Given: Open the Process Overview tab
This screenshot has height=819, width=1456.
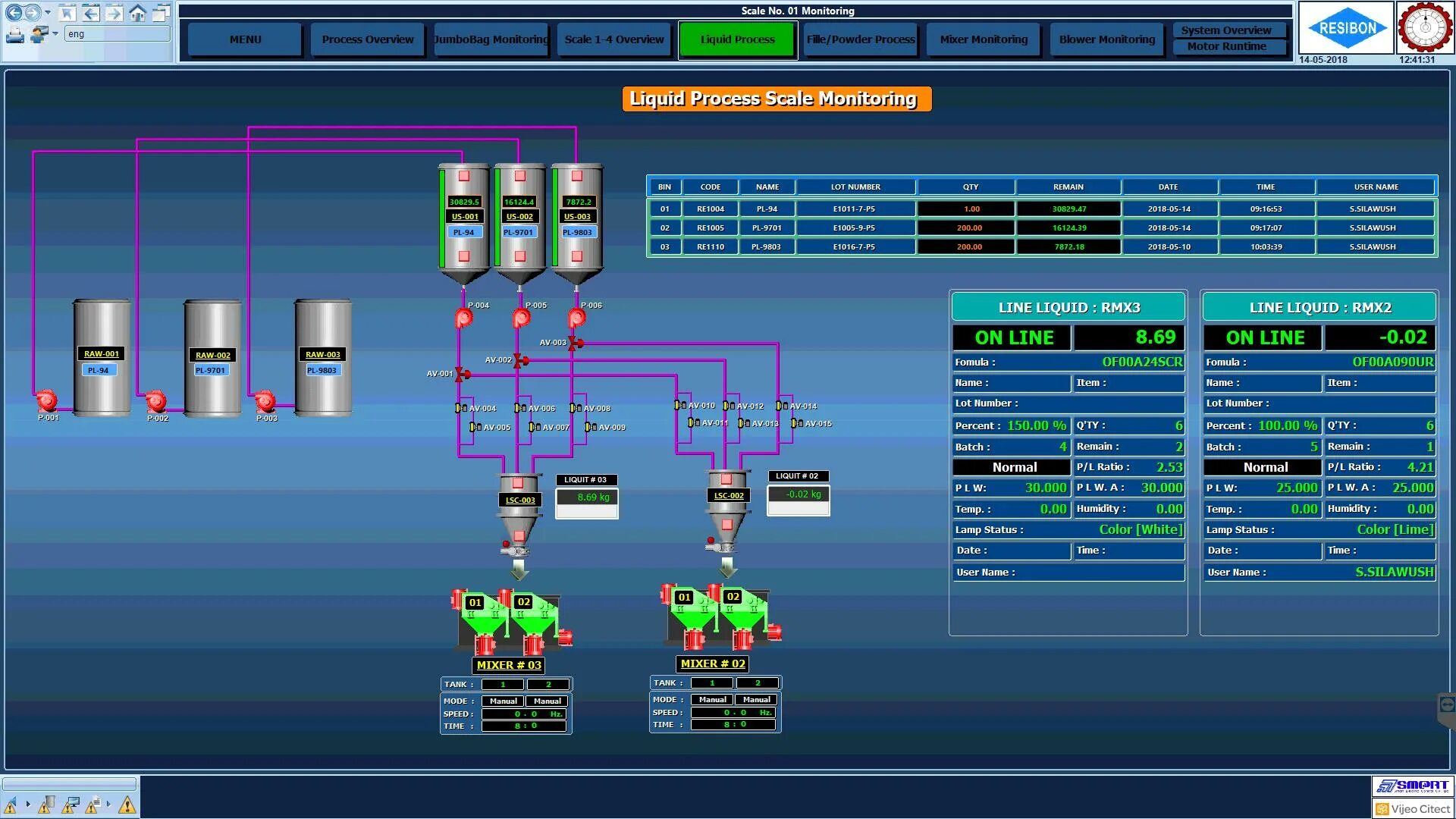Looking at the screenshot, I should pyautogui.click(x=367, y=39).
